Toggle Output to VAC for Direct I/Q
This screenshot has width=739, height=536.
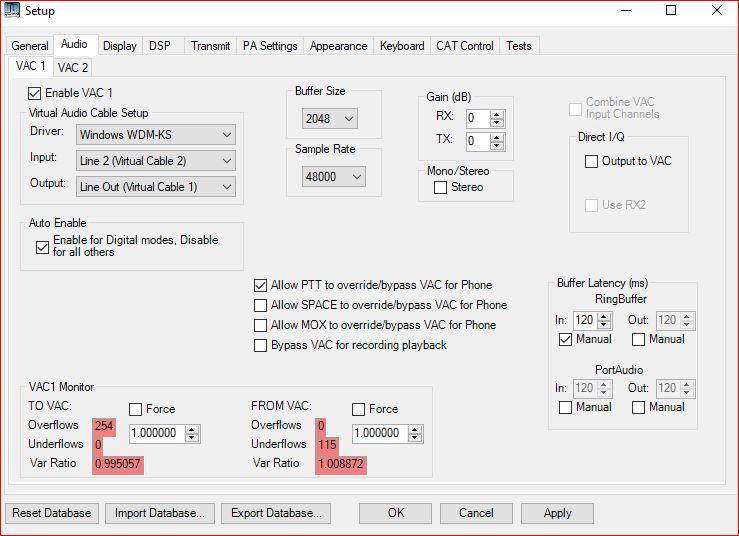[589, 161]
